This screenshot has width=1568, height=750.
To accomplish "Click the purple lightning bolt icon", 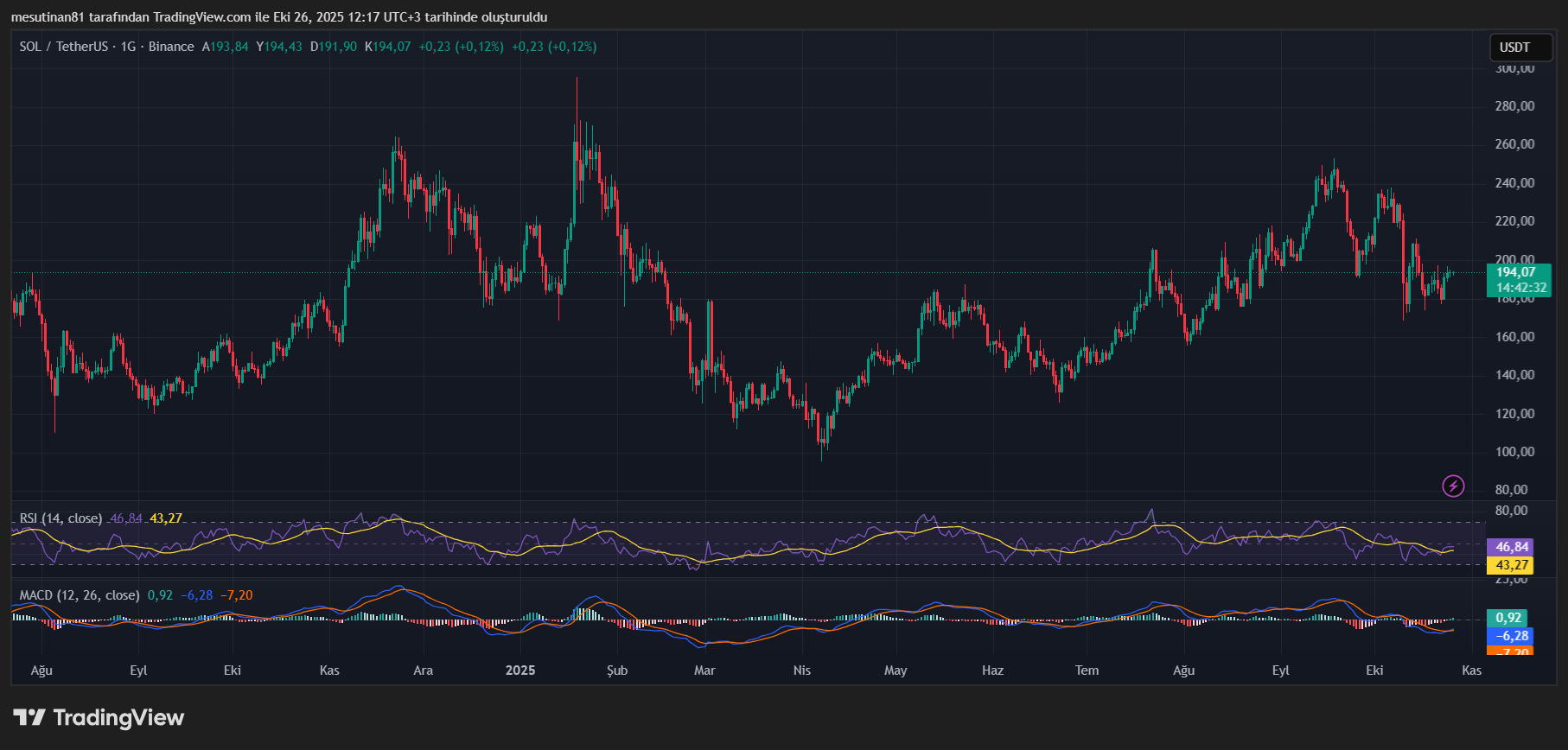I will (x=1453, y=486).
